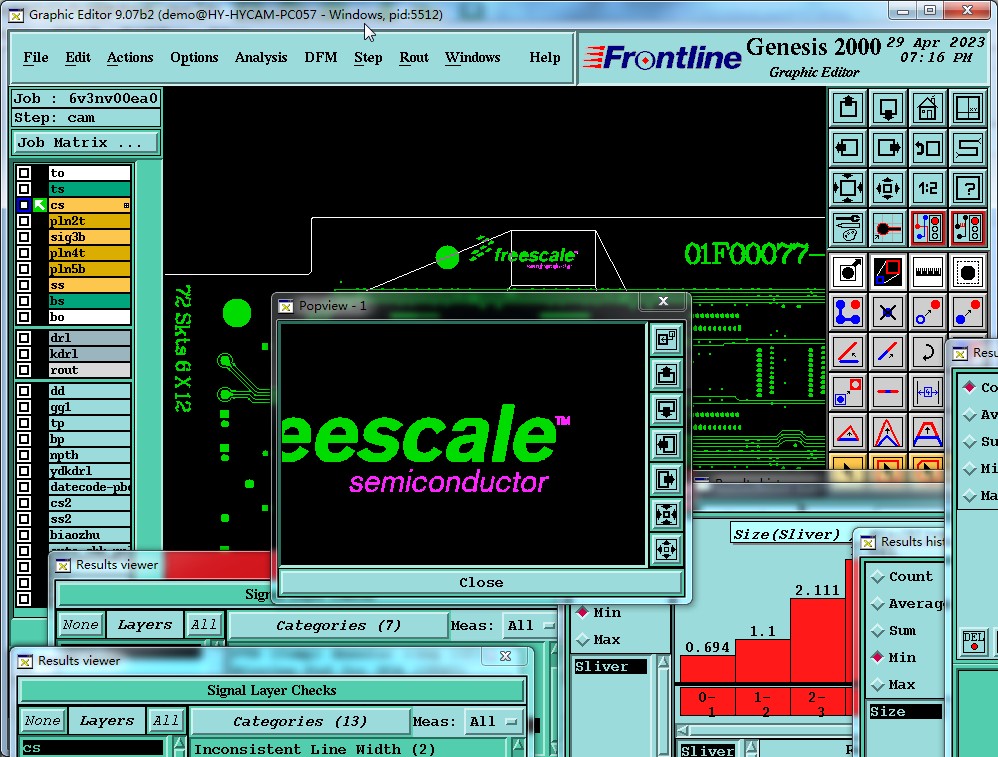Select the curved arrow rotate icon
Viewport: 998px width, 757px height.
pos(928,351)
